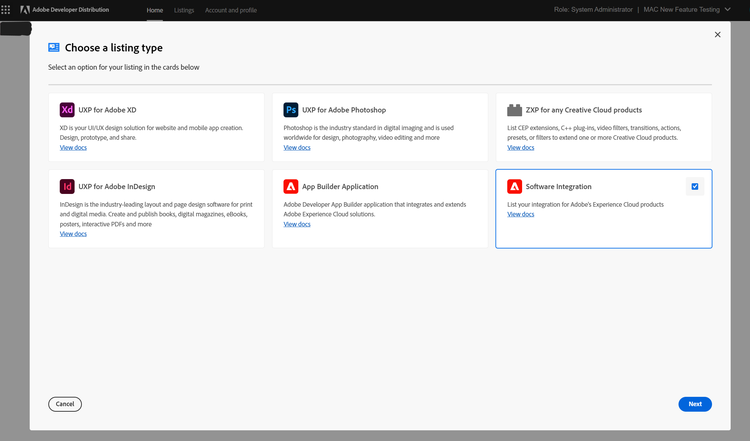Click the Role: System Administrator label
Image resolution: width=750 pixels, height=441 pixels.
coord(593,10)
